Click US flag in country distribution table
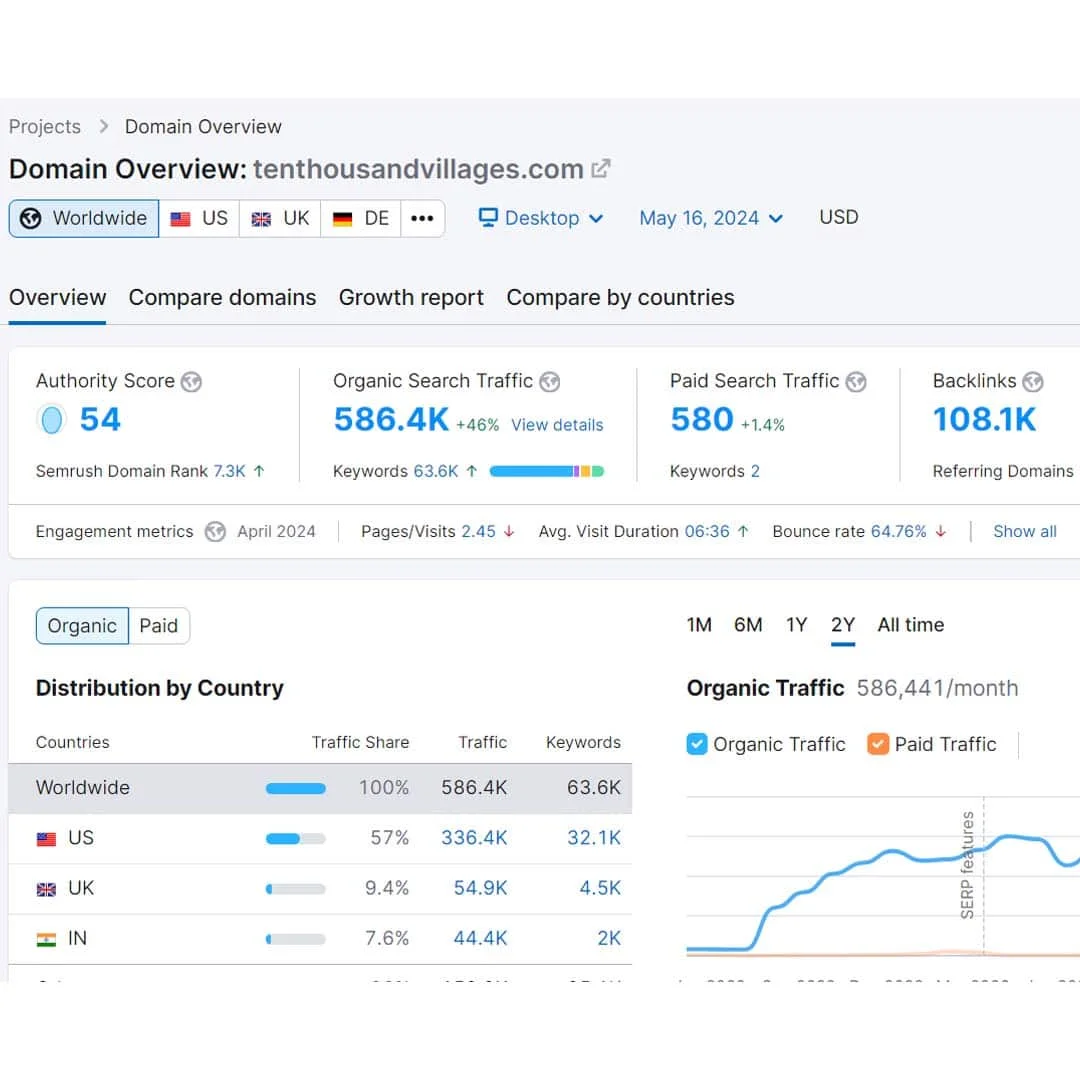The width and height of the screenshot is (1080, 1080). pos(46,839)
